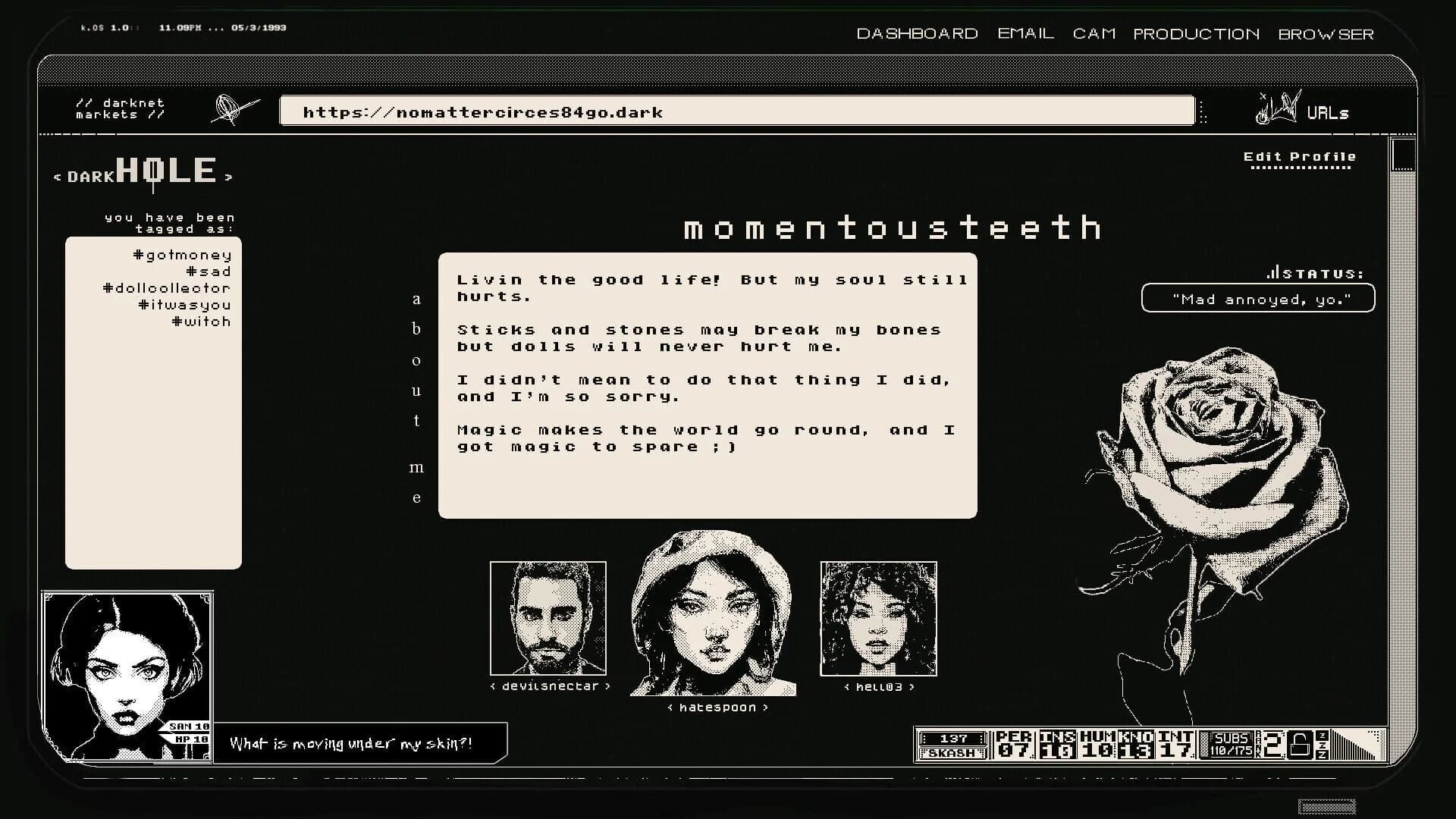Toggle the #witch tag
This screenshot has height=819, width=1456.
tap(201, 321)
